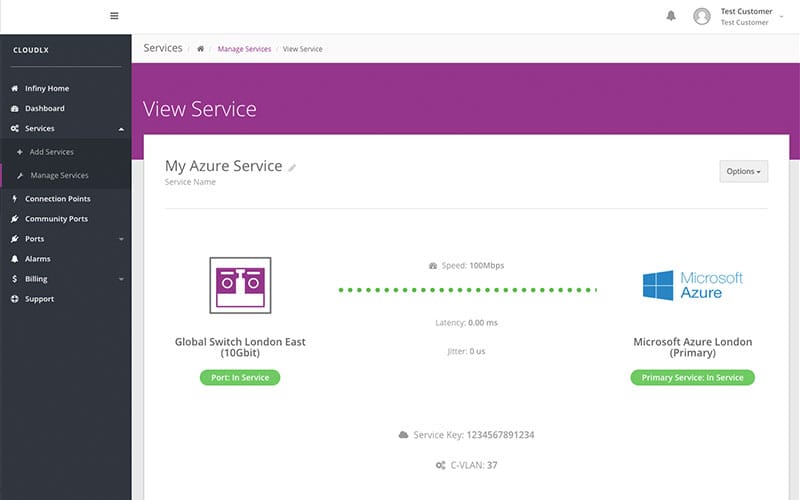Click the Infiny Home house icon
This screenshot has height=500, width=800.
15,88
